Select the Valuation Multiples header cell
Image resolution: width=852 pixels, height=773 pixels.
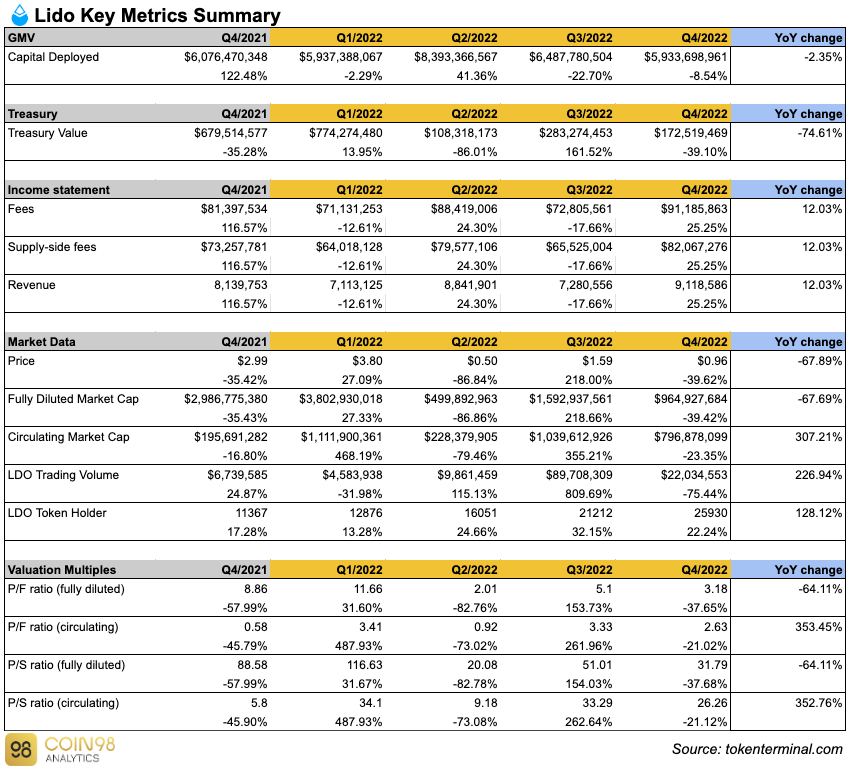(x=61, y=569)
